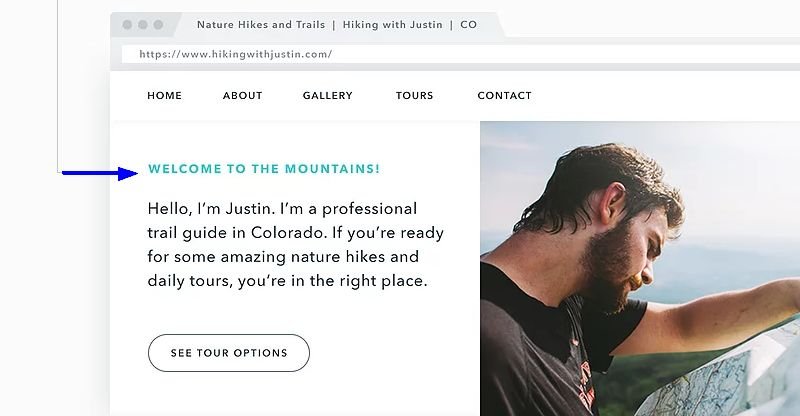Select TOURS in the navigation bar
The height and width of the screenshot is (416, 800).
click(414, 95)
